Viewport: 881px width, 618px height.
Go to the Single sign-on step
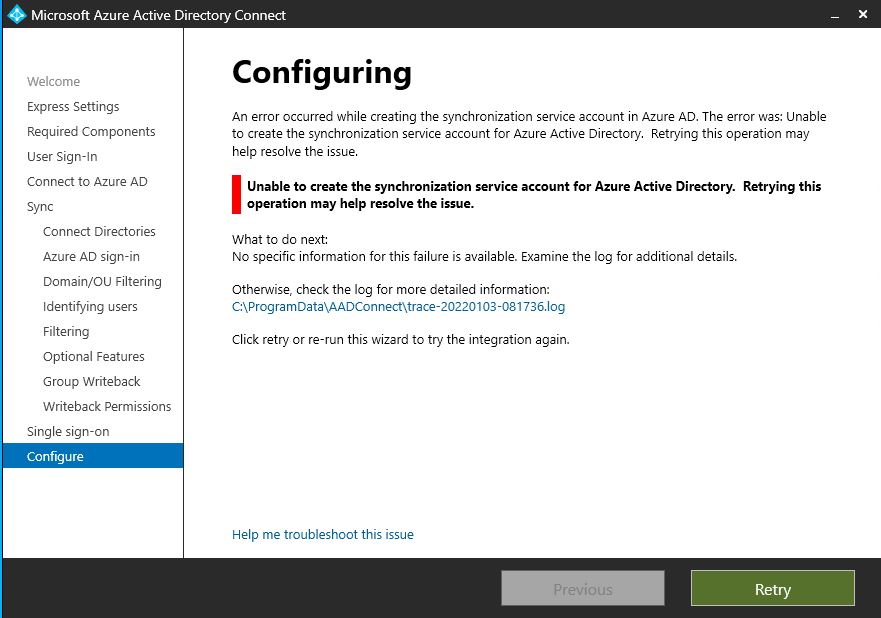point(69,431)
